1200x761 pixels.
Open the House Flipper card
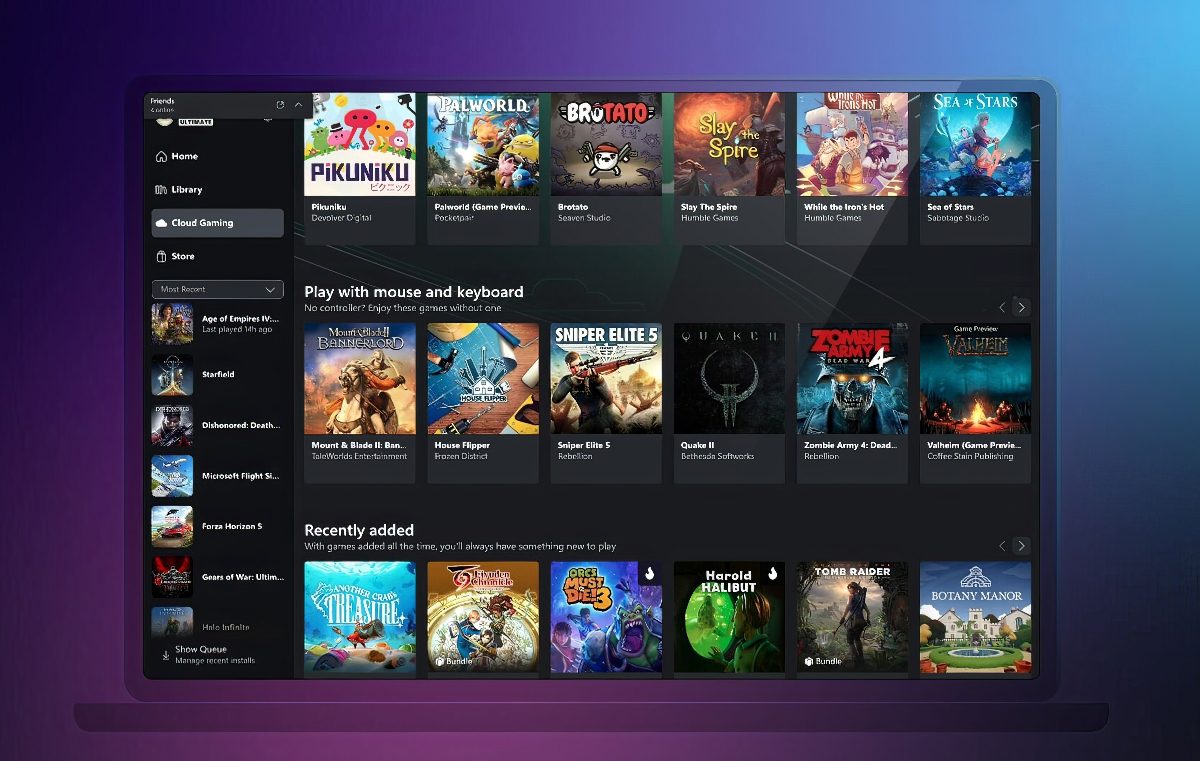pyautogui.click(x=483, y=403)
